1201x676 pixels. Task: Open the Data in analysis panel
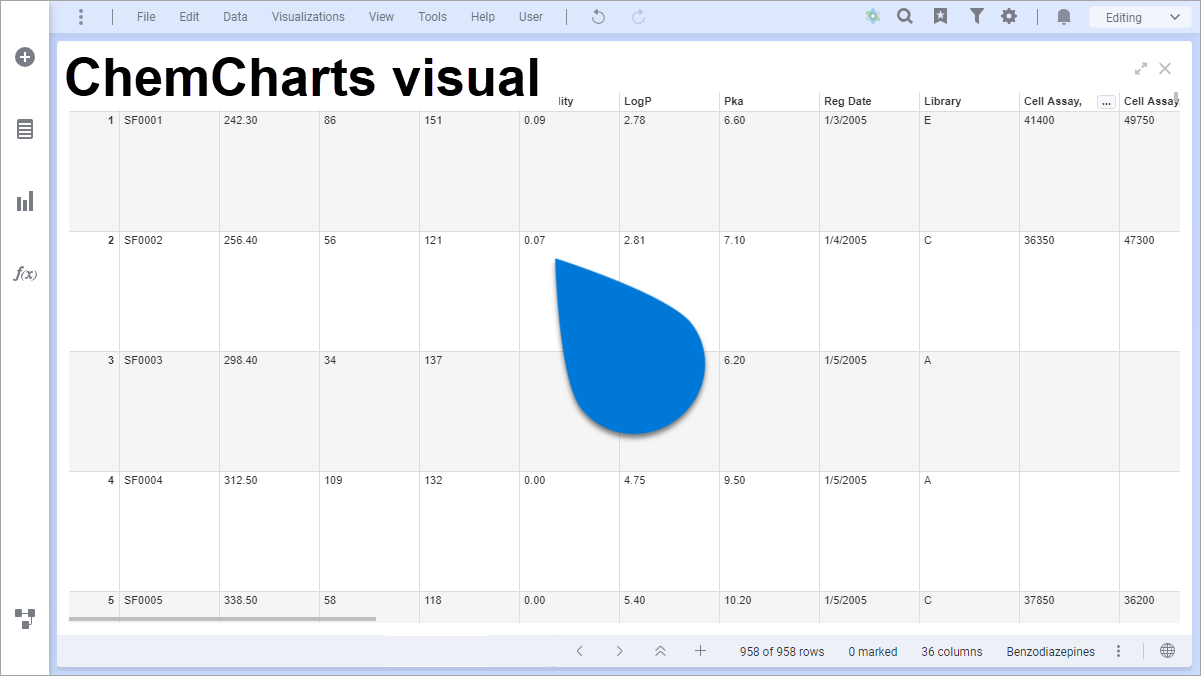(x=25, y=129)
